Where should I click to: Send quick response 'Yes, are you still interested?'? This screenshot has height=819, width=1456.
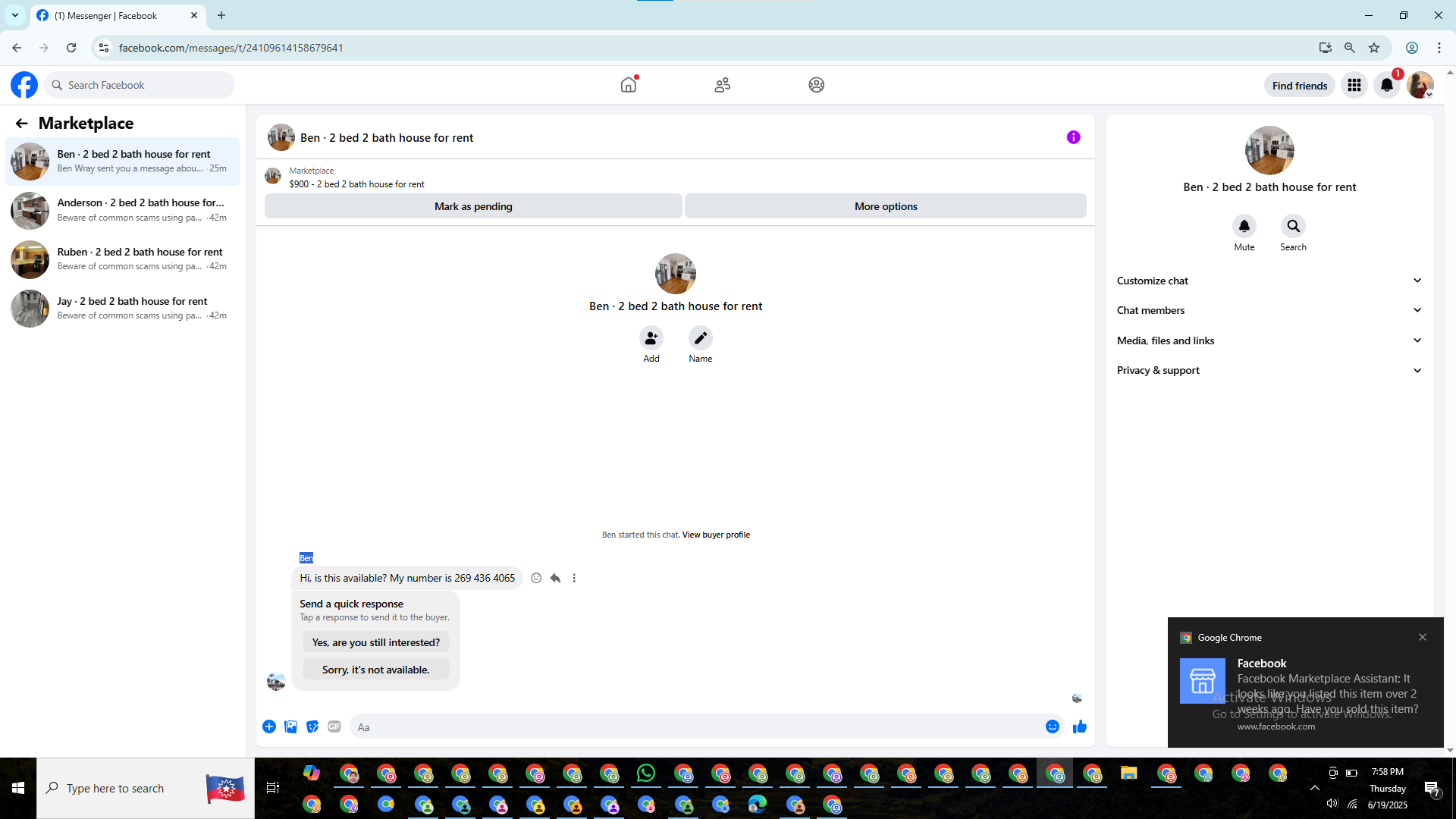(x=376, y=642)
